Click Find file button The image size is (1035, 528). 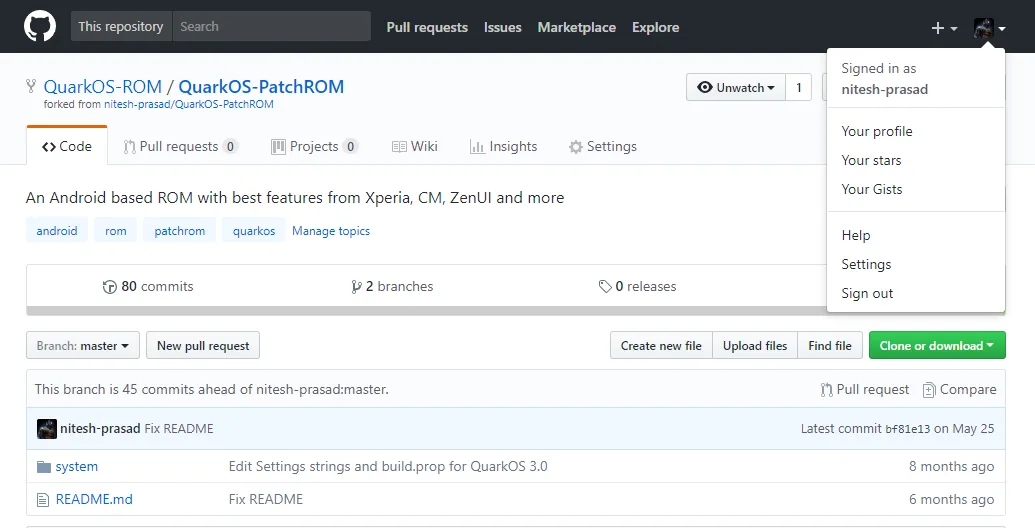tap(830, 345)
